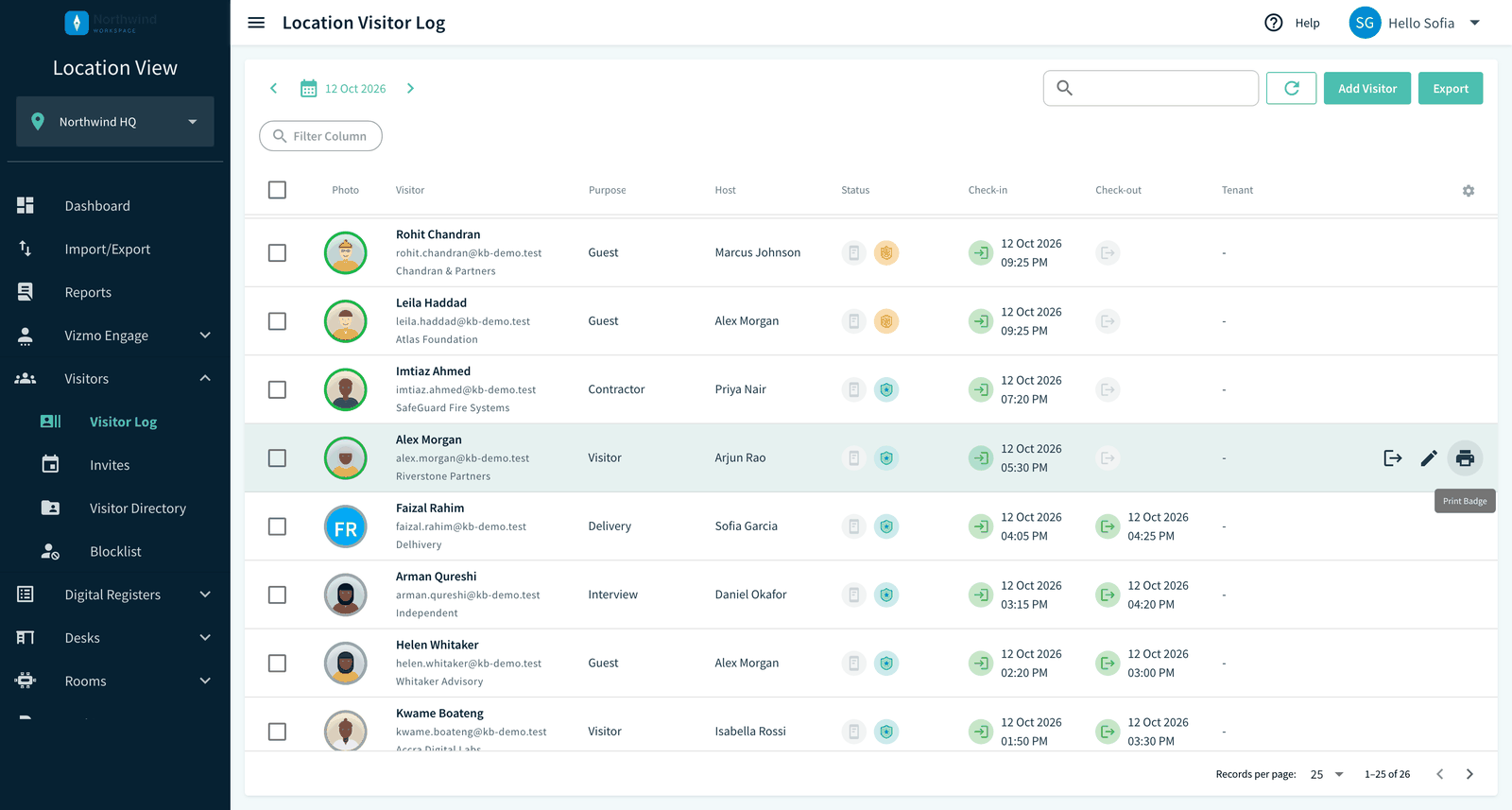Screen dimensions: 1512x810
Task: Check out Alex Morgan via row action icon
Action: click(1393, 458)
